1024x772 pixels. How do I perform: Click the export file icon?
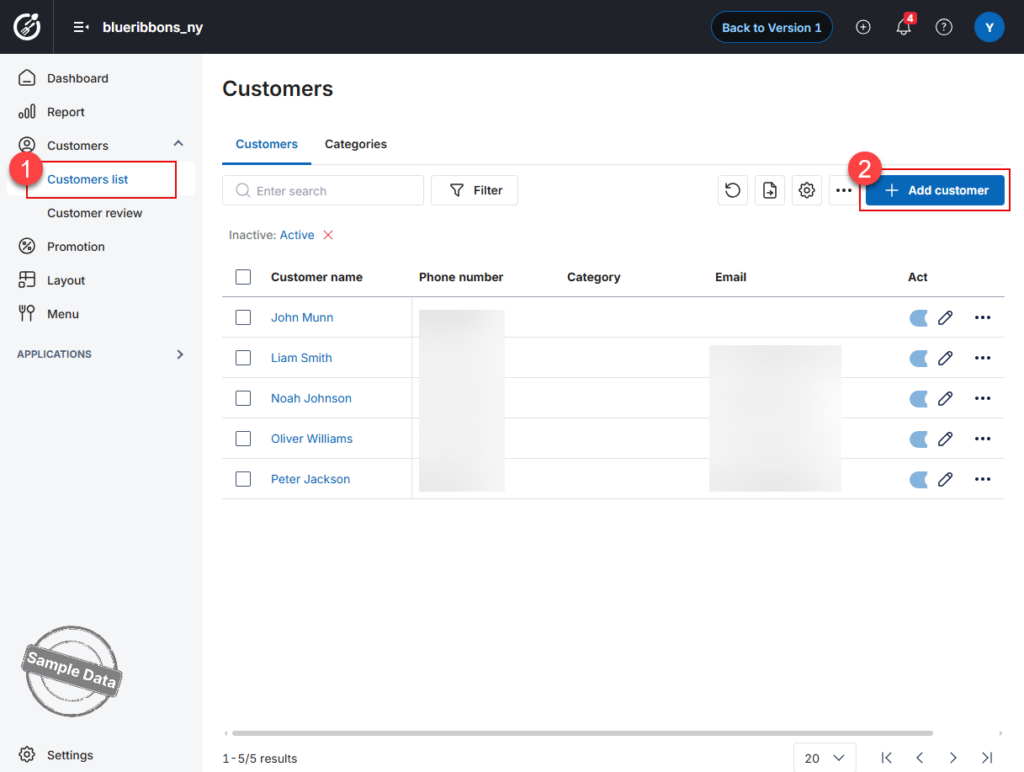coord(769,190)
